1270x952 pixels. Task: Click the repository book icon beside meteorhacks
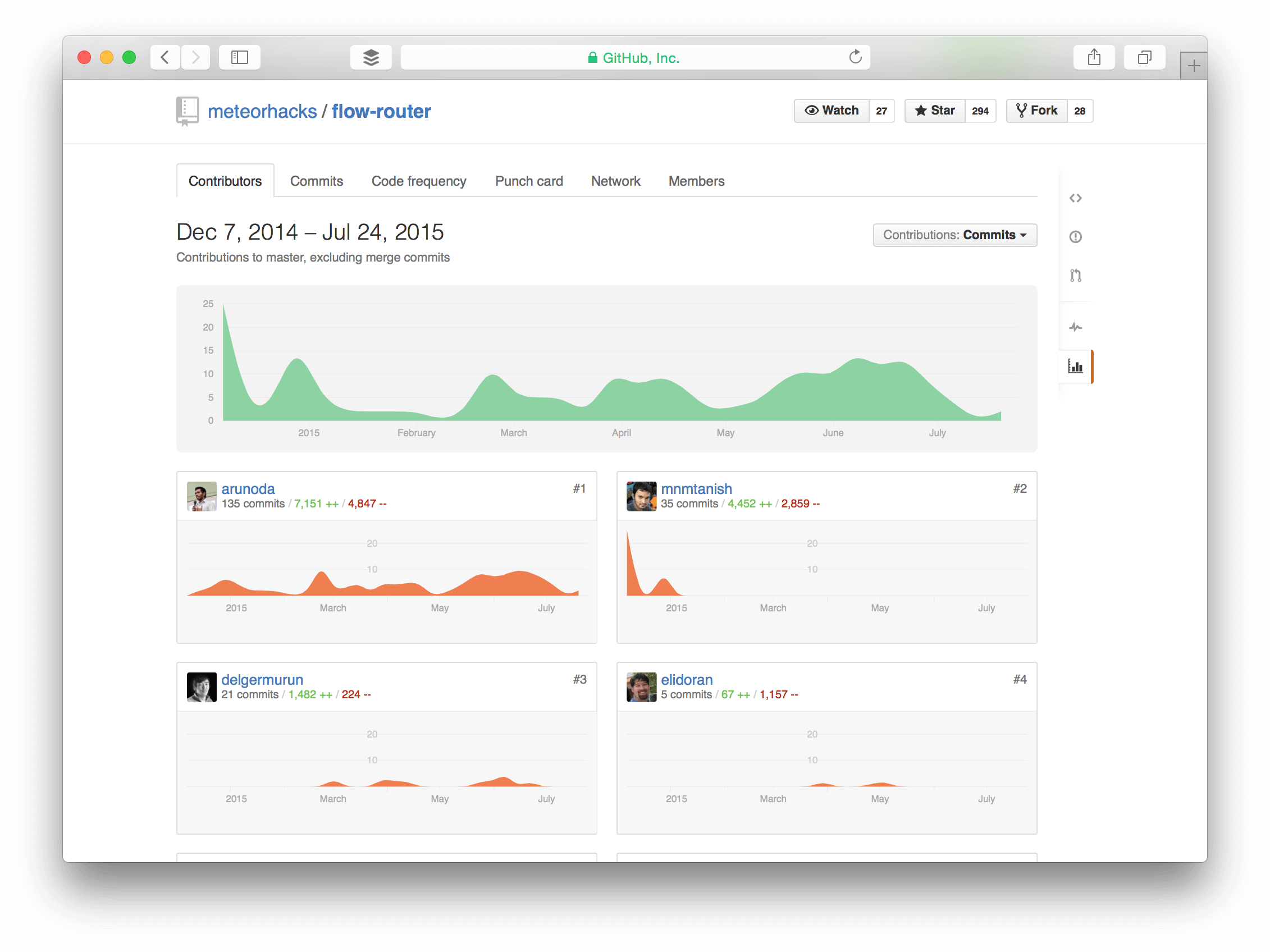186,110
